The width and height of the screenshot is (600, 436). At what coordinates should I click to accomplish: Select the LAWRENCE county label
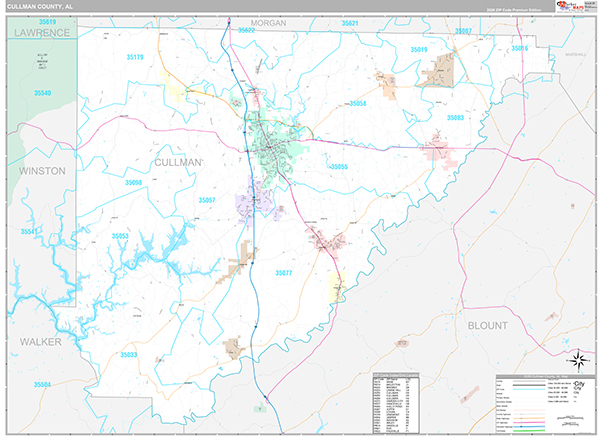[x=42, y=33]
